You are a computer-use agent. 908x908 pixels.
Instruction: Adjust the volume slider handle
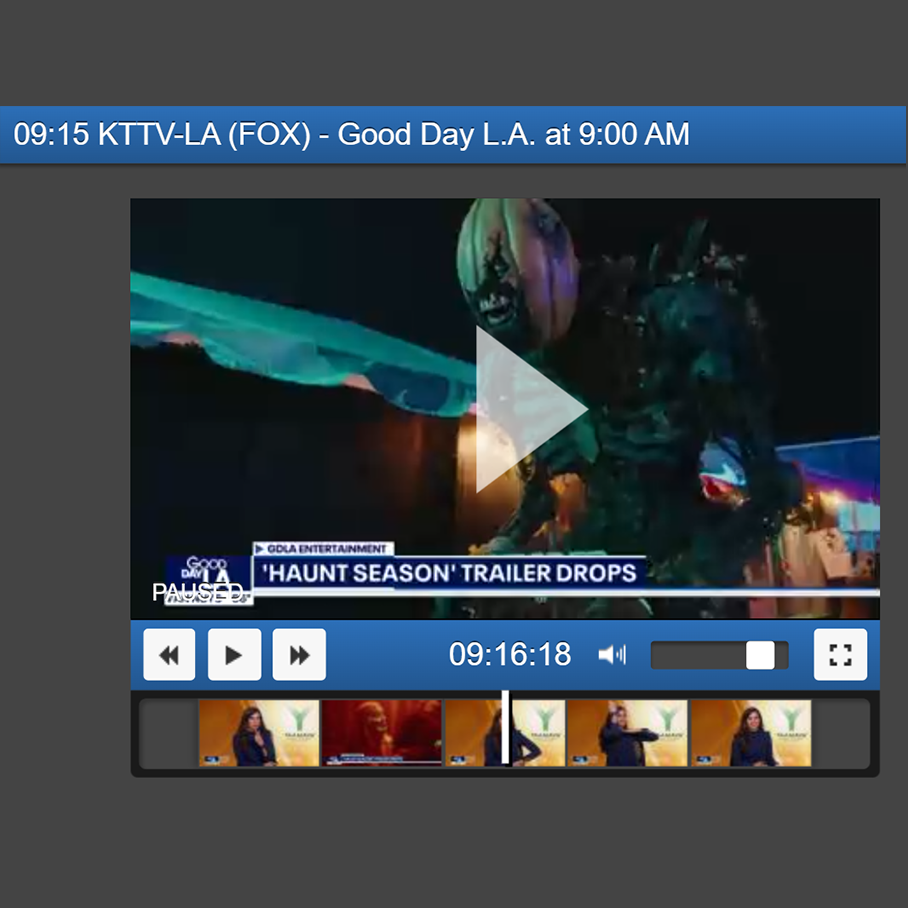point(760,655)
